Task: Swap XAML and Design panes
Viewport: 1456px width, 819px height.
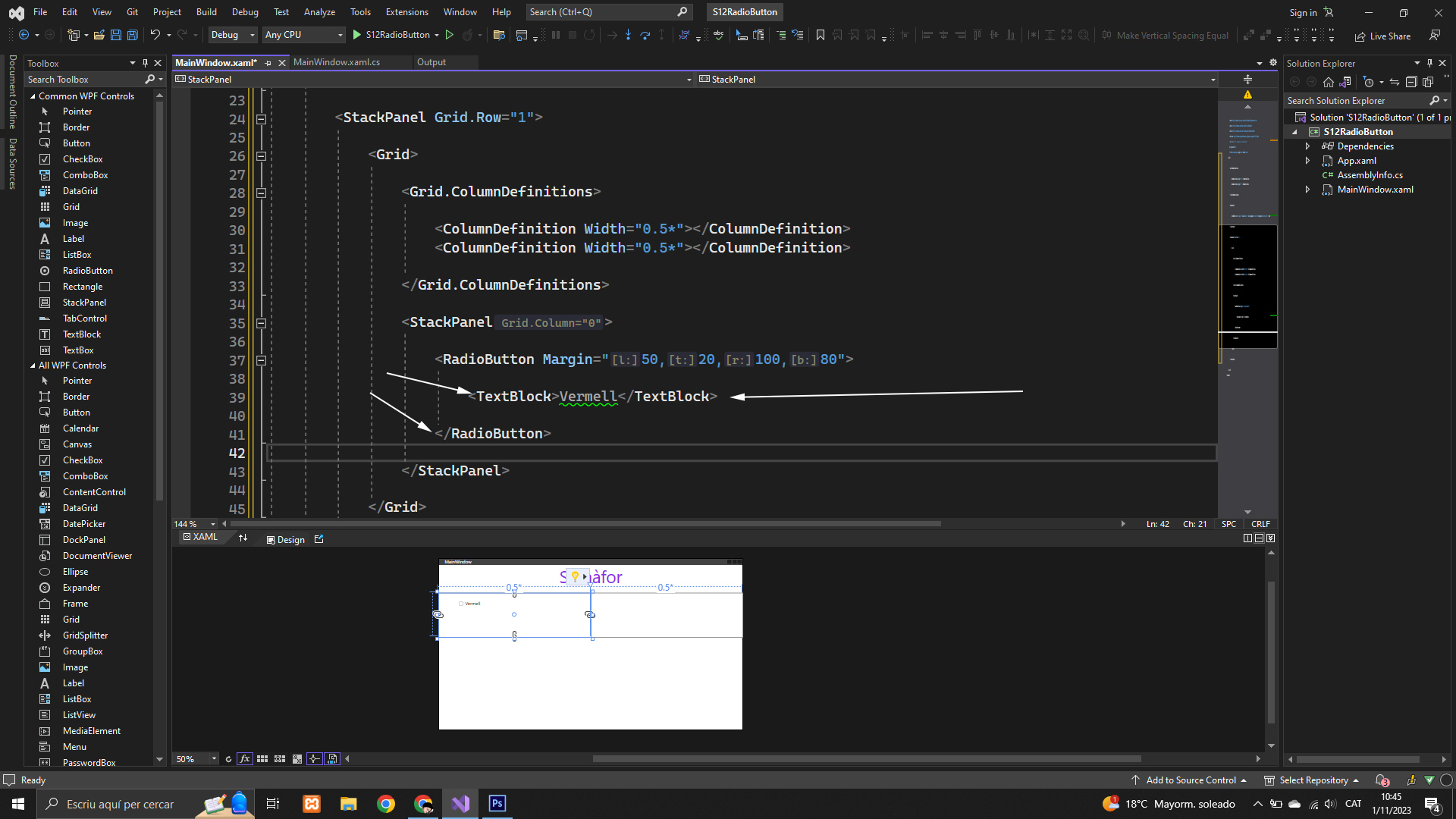Action: pyautogui.click(x=243, y=538)
